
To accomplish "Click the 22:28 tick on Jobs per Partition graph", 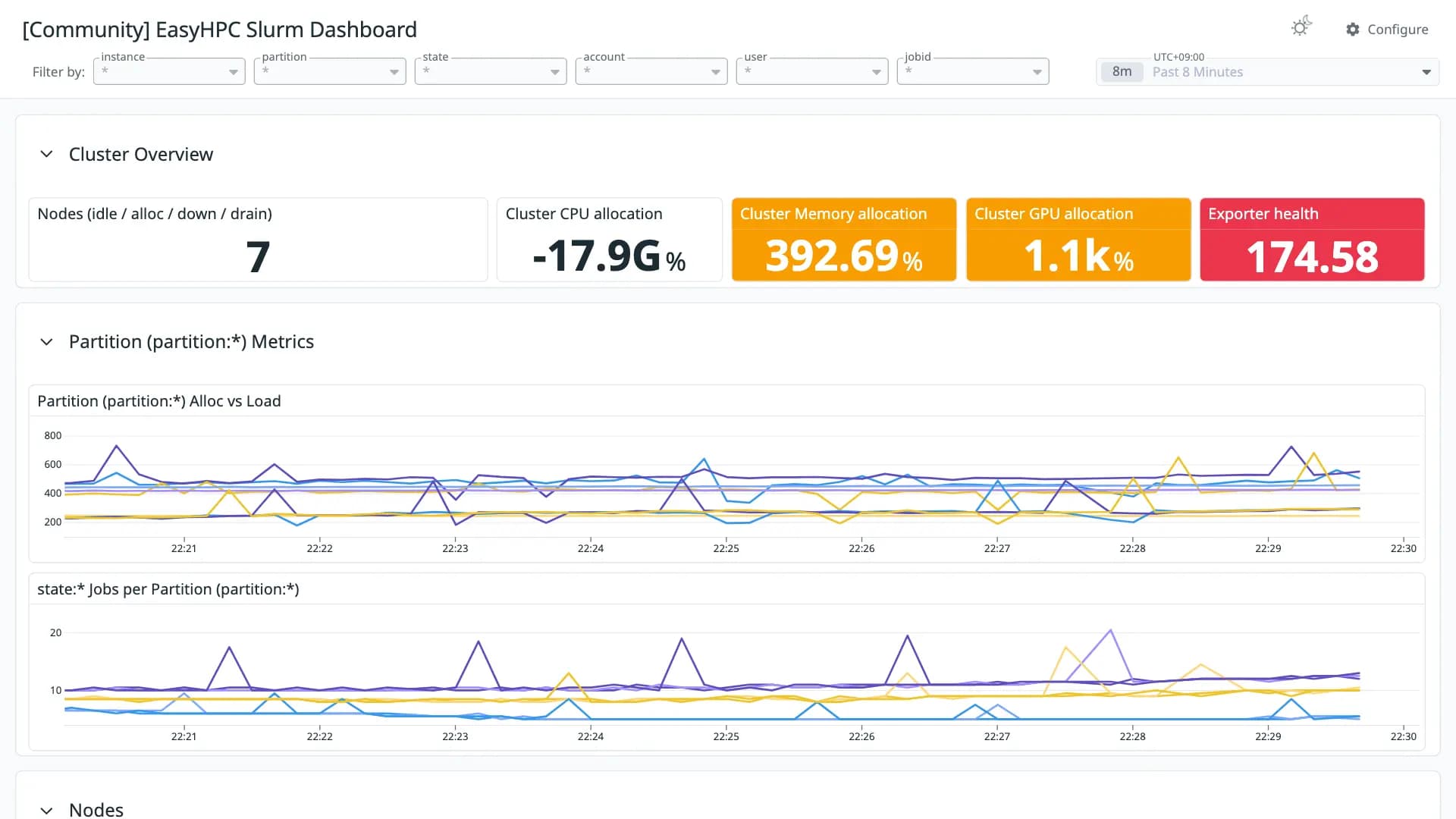I will click(1132, 736).
